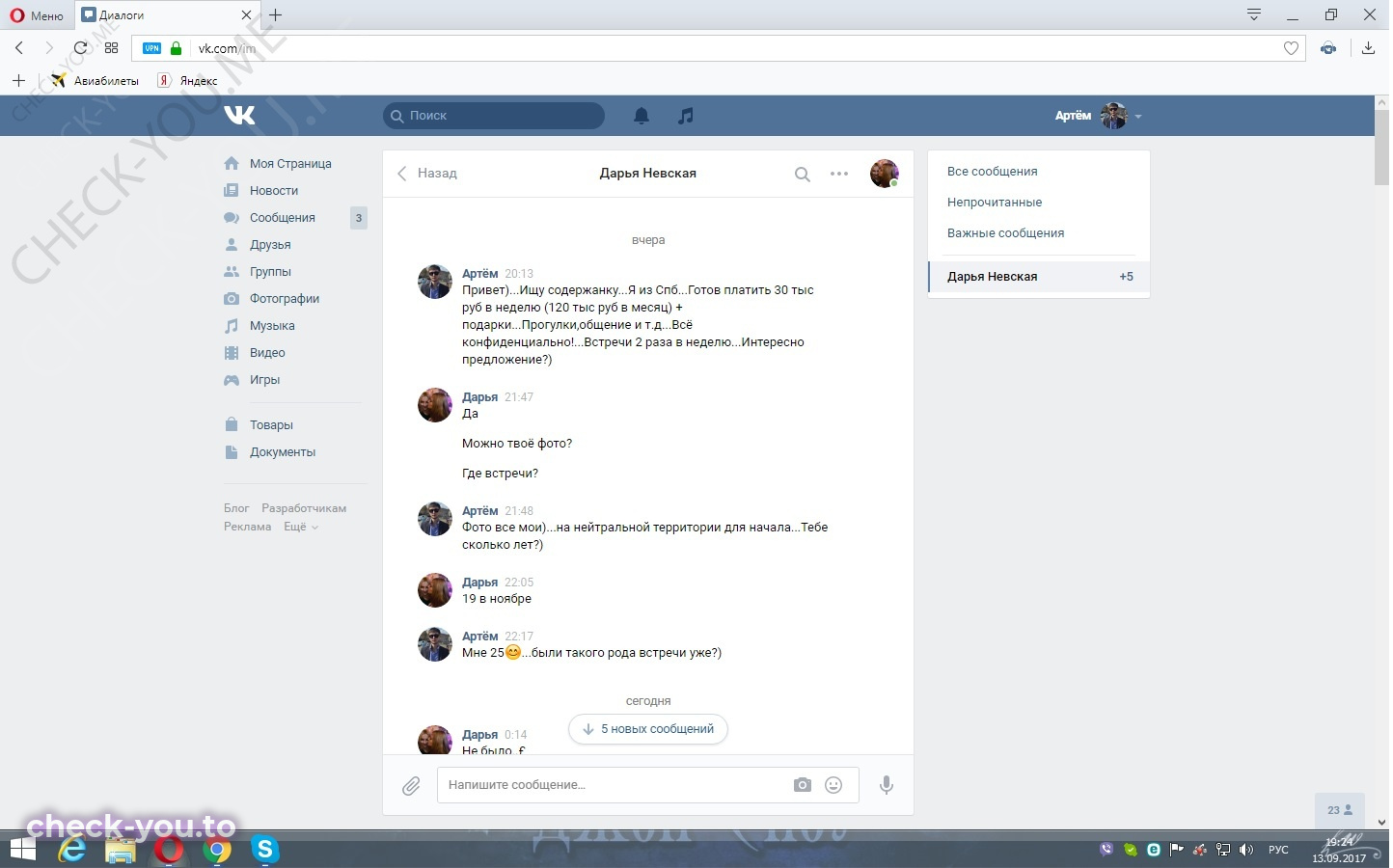Open the Разработчикам footer link
The width and height of the screenshot is (1393, 868).
[x=304, y=508]
